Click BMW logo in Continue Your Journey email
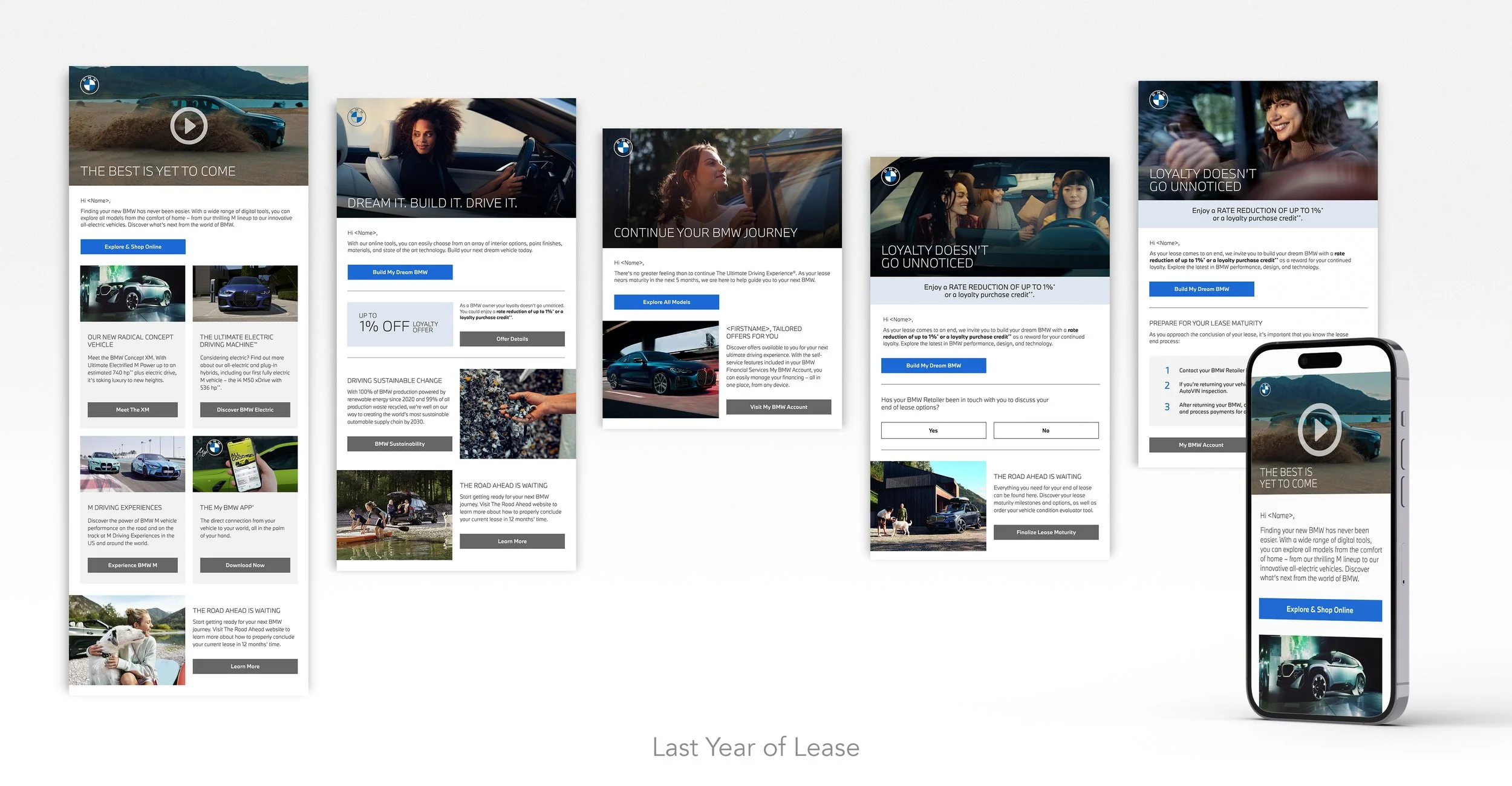This screenshot has width=1512, height=786. tap(623, 147)
